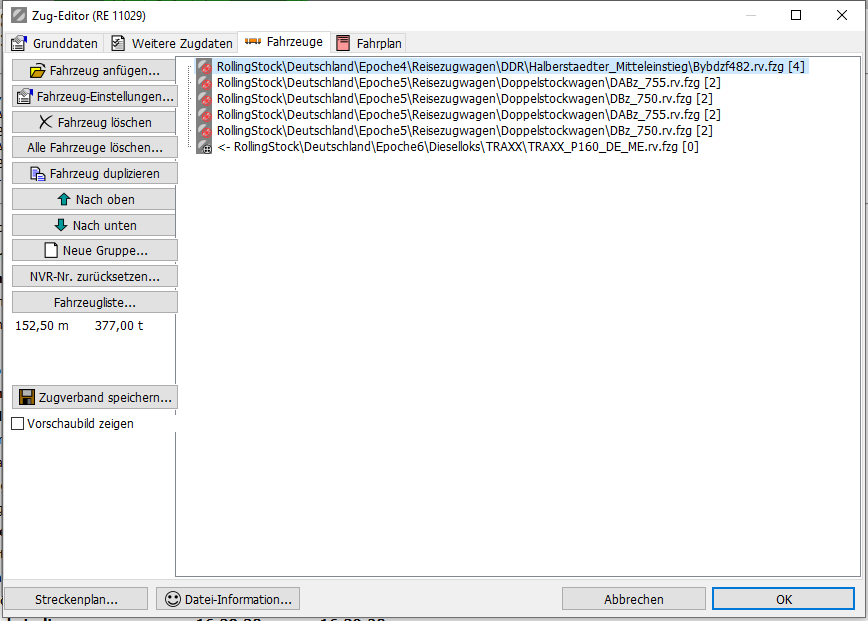Image resolution: width=868 pixels, height=621 pixels.
Task: Click the smiley icon on Datei-Information
Action: (x=173, y=600)
